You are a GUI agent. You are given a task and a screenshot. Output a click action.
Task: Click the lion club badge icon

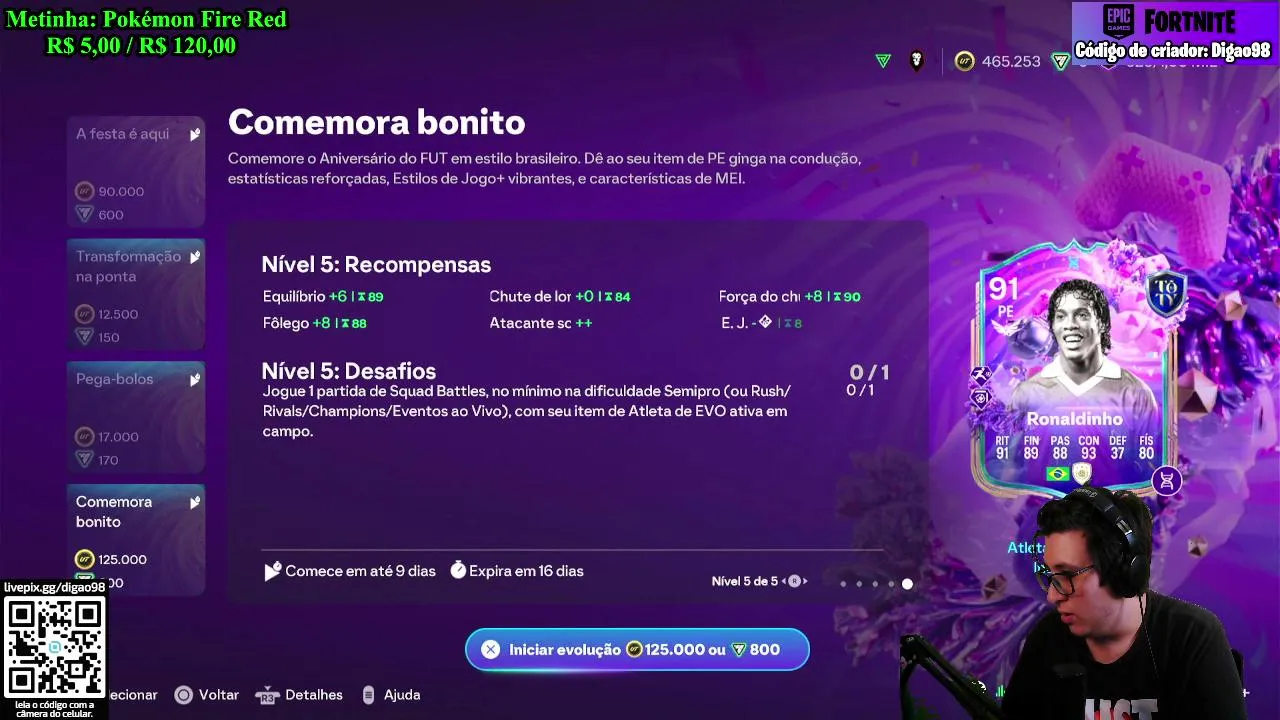(917, 61)
